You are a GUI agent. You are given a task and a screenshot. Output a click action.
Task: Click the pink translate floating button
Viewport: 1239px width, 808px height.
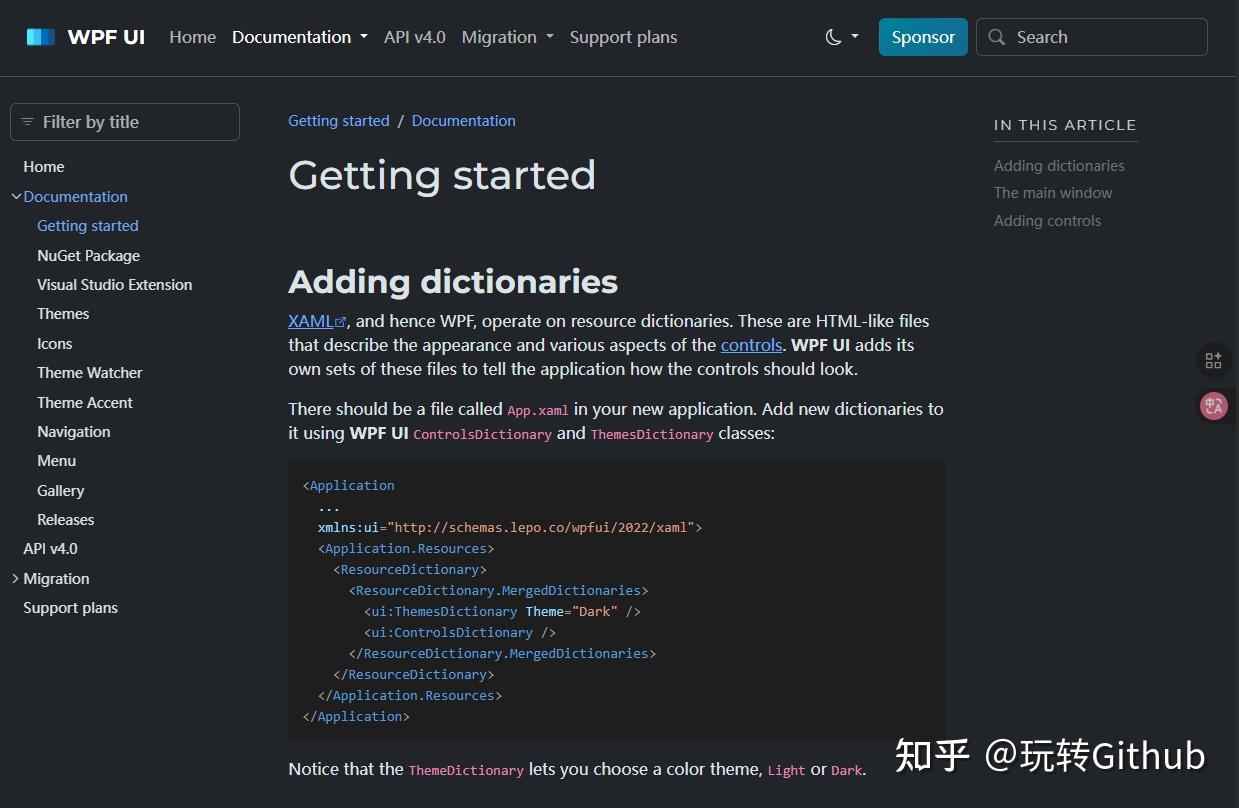pyautogui.click(x=1213, y=405)
